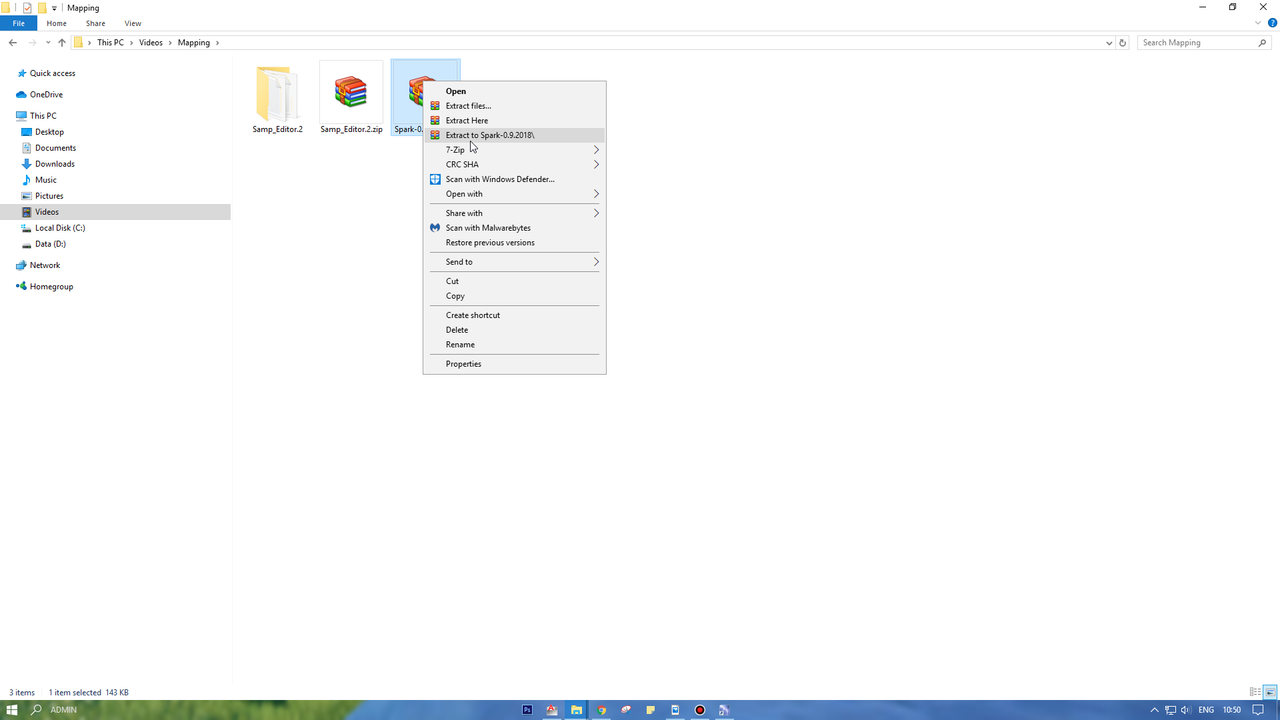This screenshot has width=1280, height=720.
Task: Open the Help question mark icon
Action: coord(1272,23)
